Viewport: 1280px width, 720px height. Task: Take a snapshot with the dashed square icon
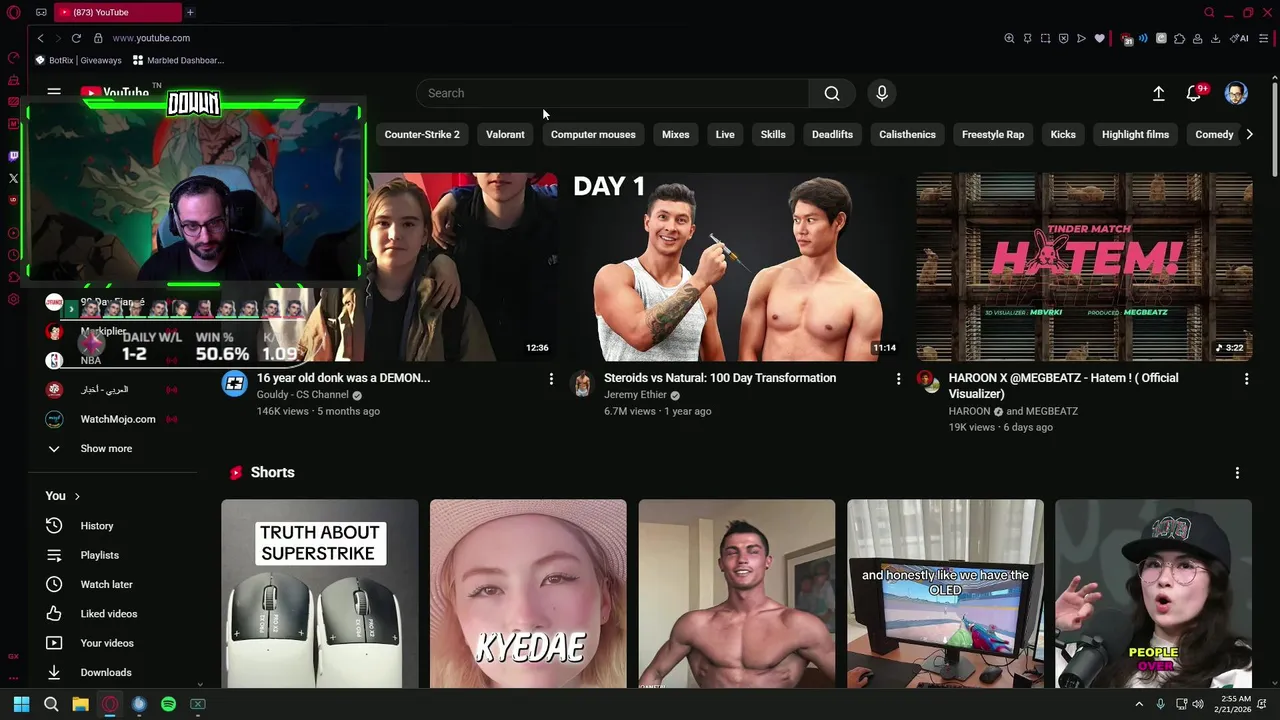1045,38
